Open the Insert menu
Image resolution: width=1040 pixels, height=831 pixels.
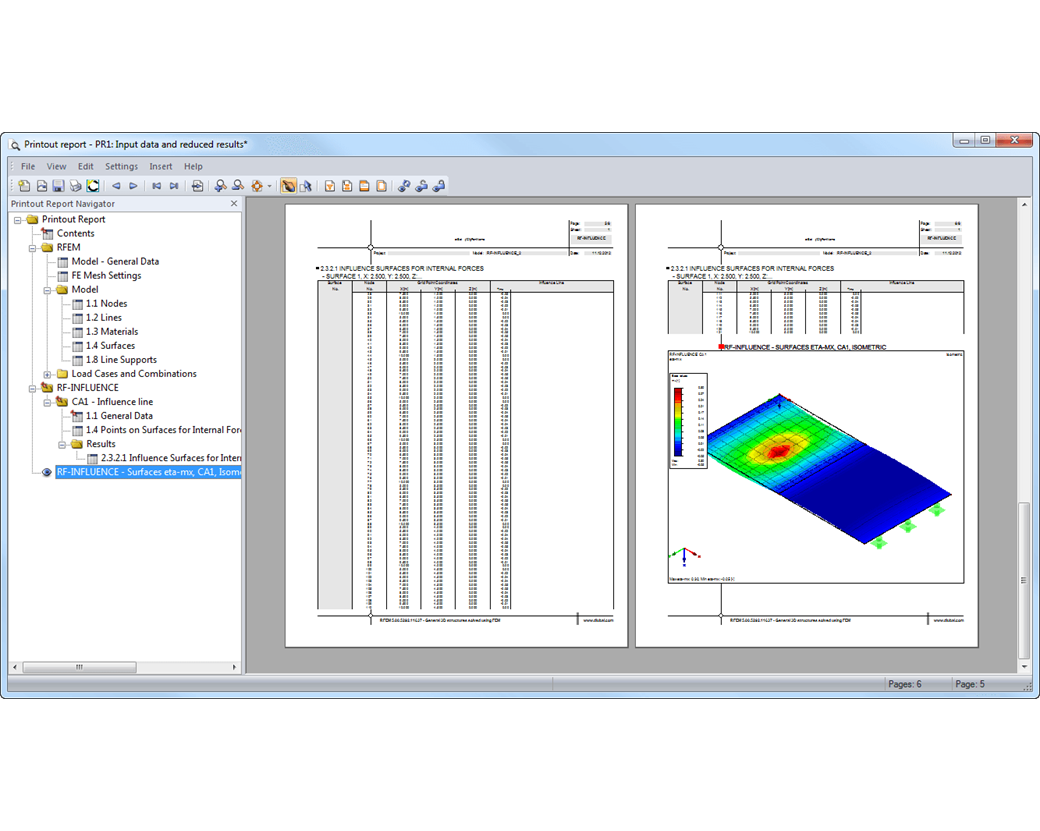click(161, 166)
